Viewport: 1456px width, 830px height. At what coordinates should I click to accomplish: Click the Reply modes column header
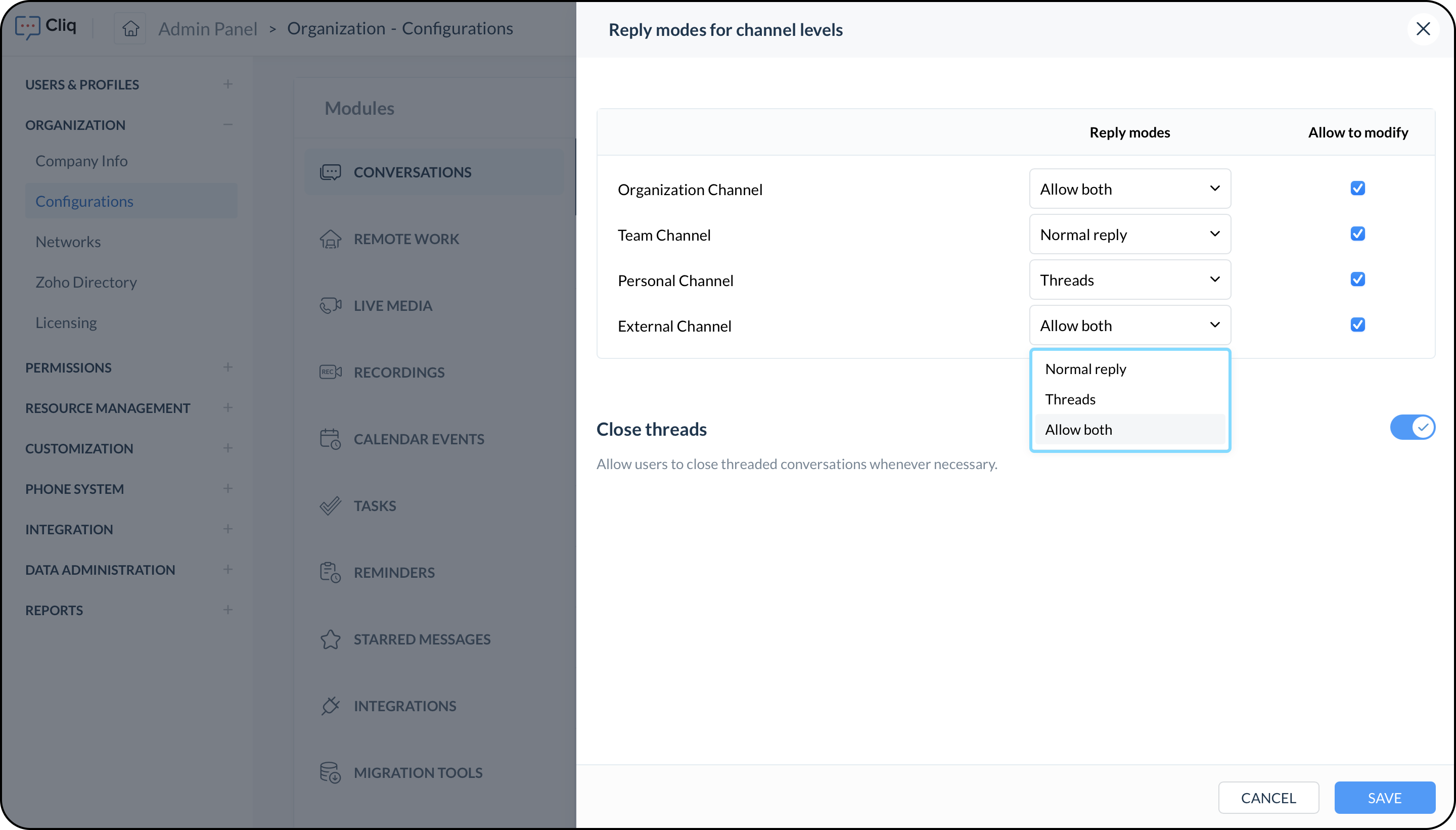click(1130, 132)
